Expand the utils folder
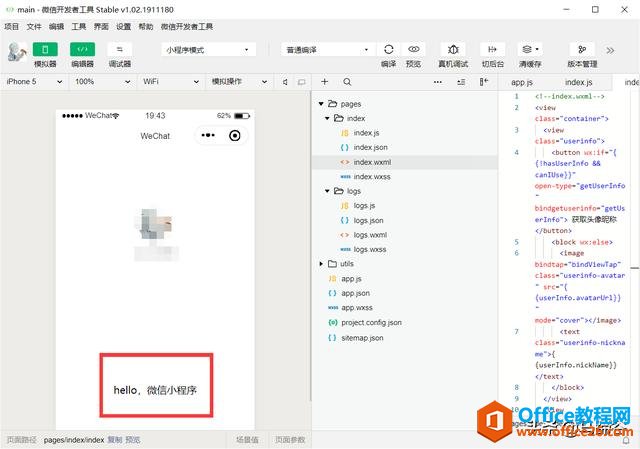 pos(321,264)
